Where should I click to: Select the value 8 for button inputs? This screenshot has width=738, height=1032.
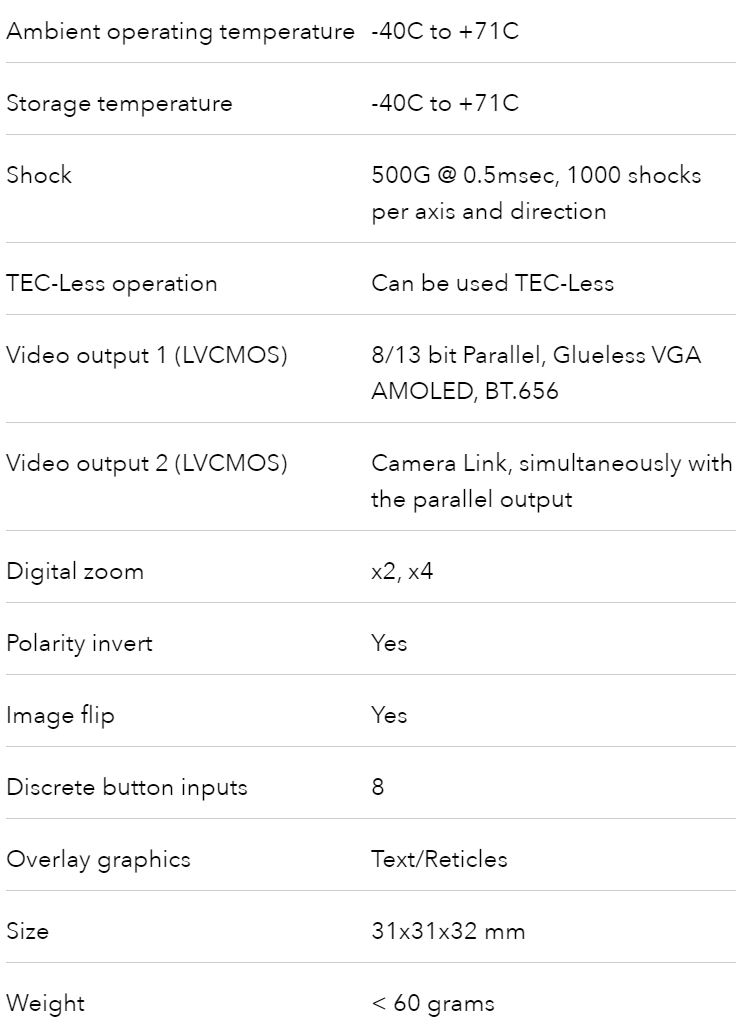(x=378, y=787)
